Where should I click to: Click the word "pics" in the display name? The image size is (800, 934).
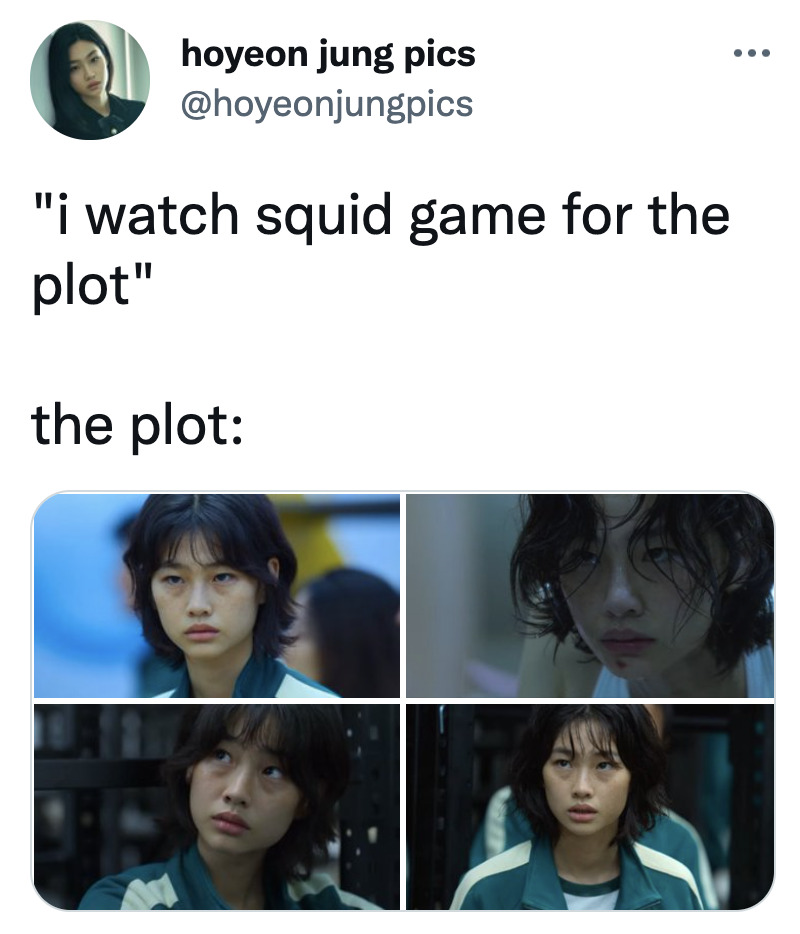point(440,56)
